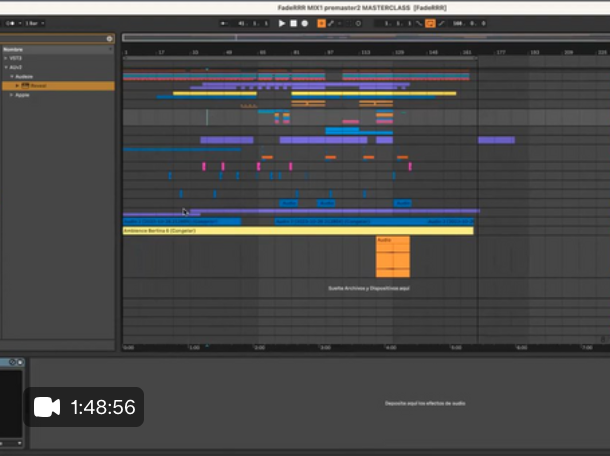Open the dropdown arrow at the device panel bottom
Screen dimensions: 610x456
coord(19,443)
